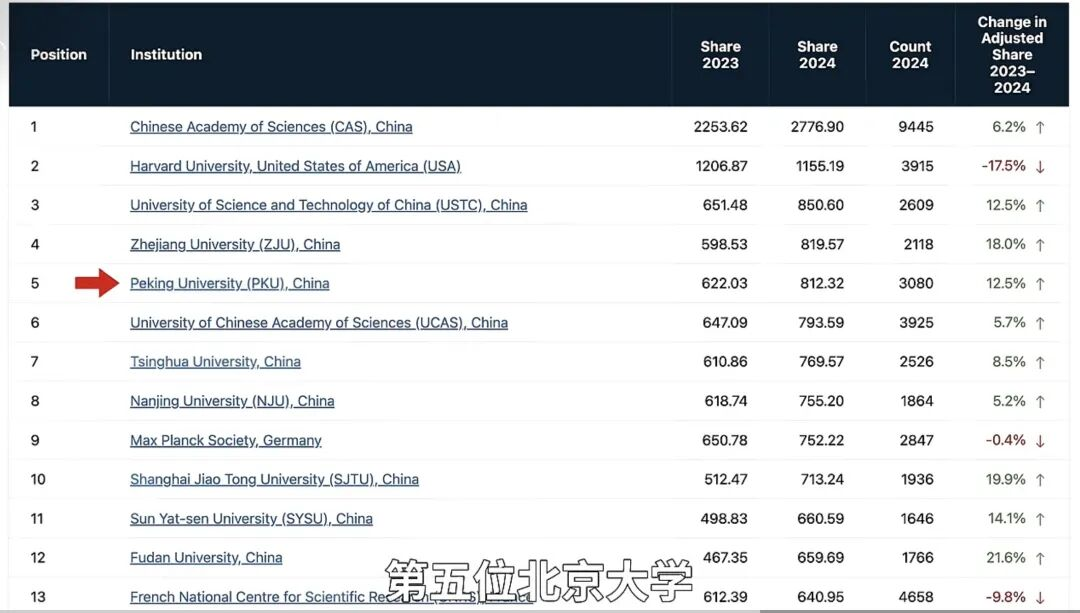Click the Position column header

click(59, 55)
